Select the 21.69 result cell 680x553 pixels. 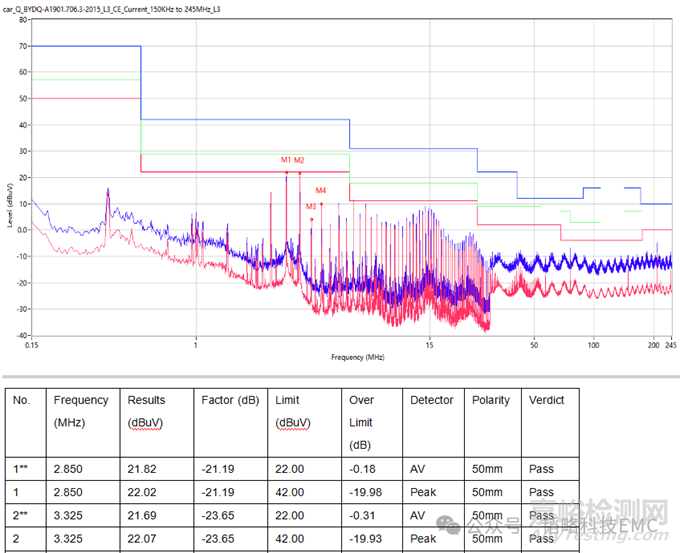click(143, 517)
